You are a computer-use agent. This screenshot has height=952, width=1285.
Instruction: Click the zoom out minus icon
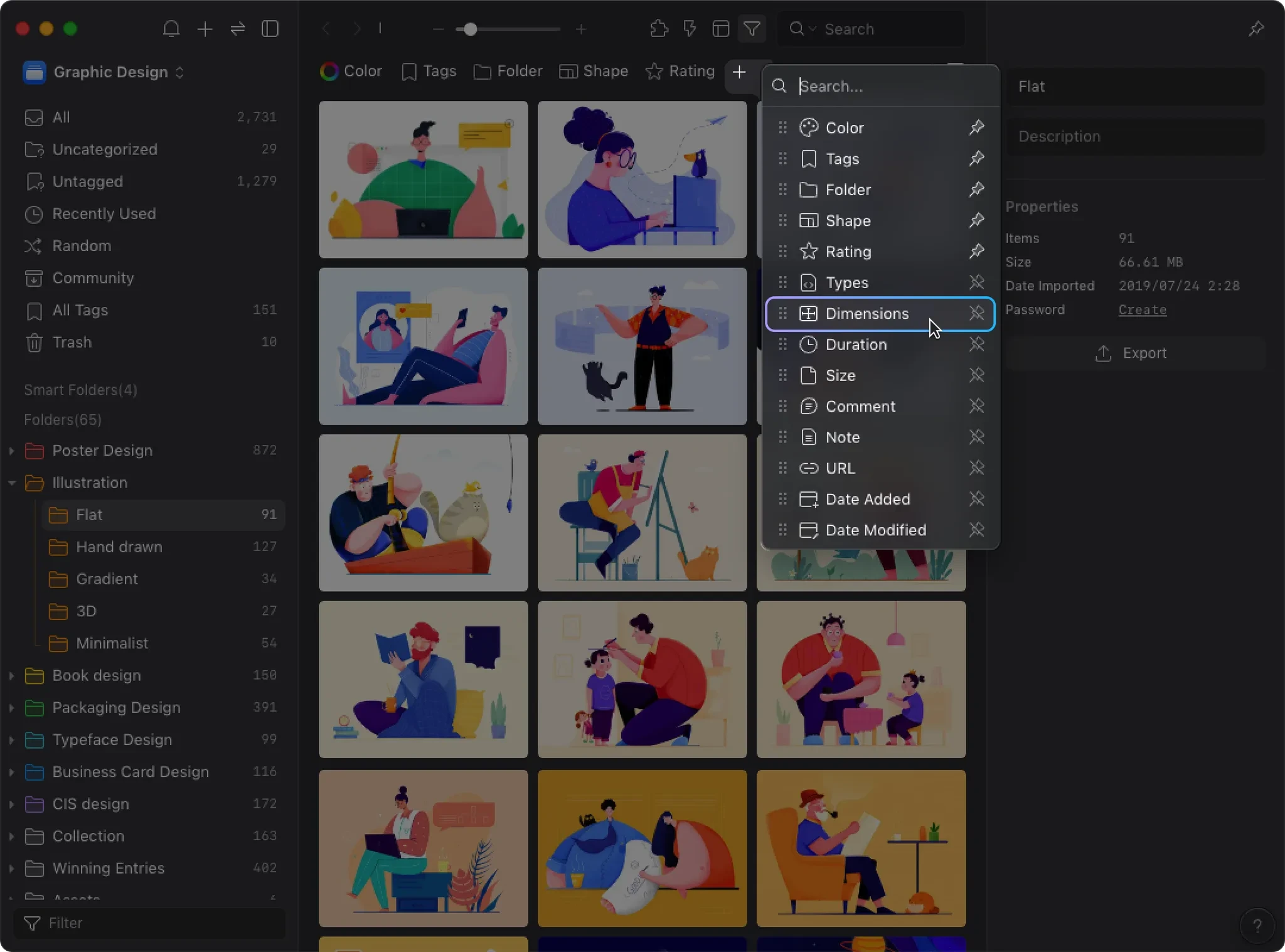tap(439, 29)
